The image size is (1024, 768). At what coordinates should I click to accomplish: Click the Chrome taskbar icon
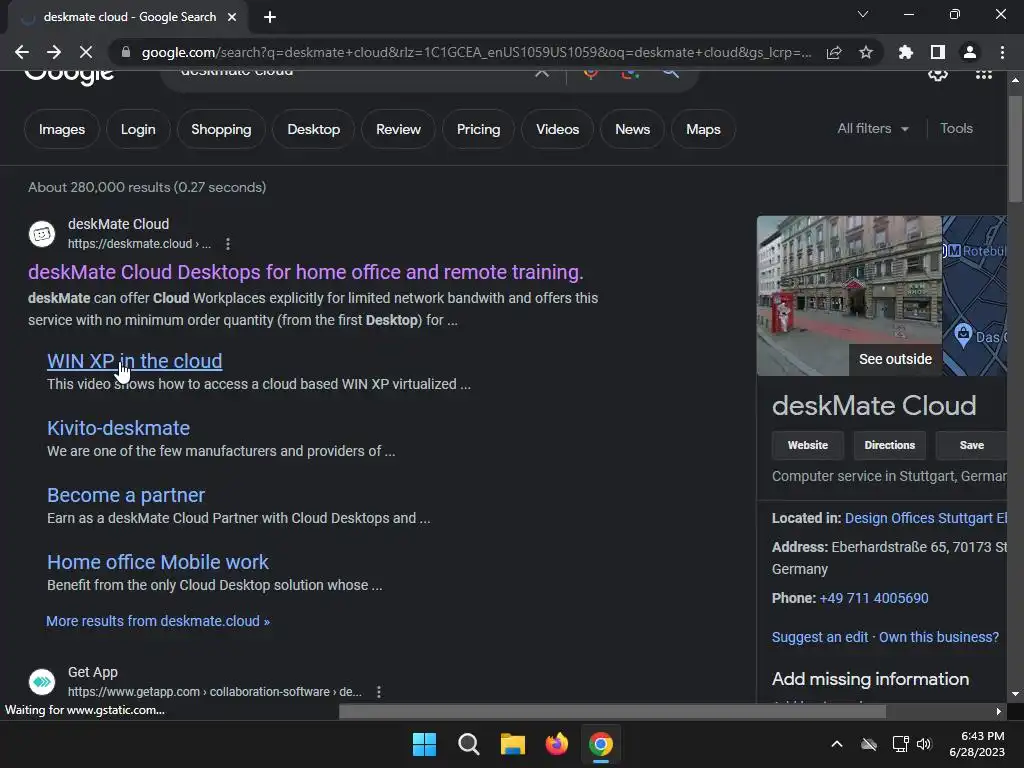pyautogui.click(x=601, y=744)
